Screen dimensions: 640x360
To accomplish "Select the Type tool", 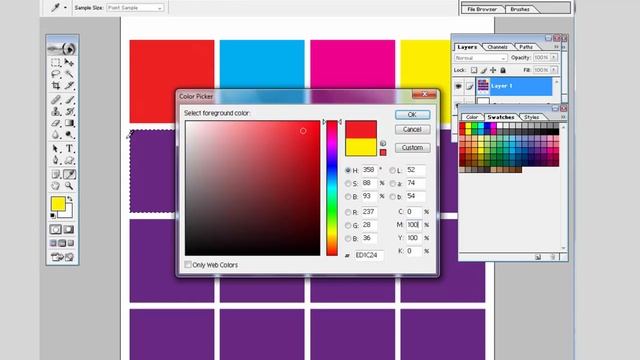I will click(x=69, y=149).
